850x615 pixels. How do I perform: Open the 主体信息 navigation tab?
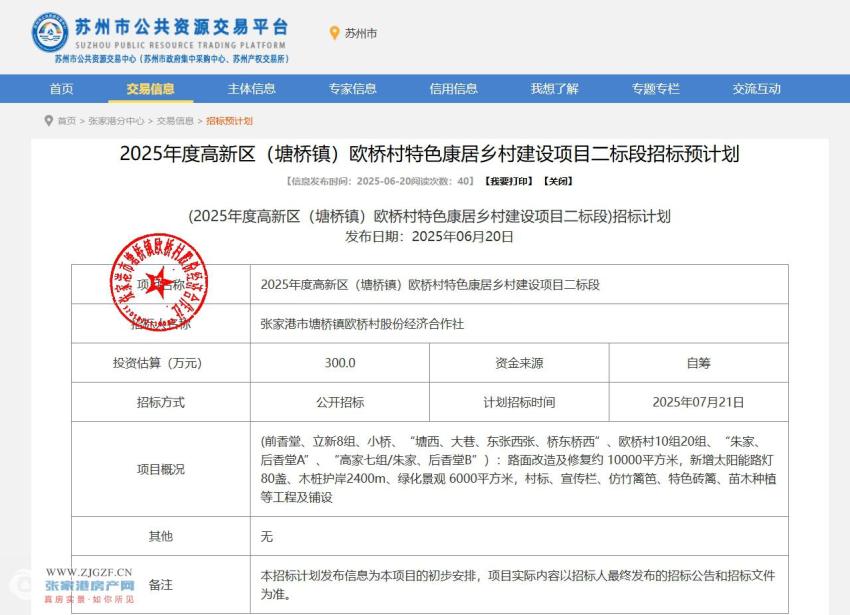point(252,89)
